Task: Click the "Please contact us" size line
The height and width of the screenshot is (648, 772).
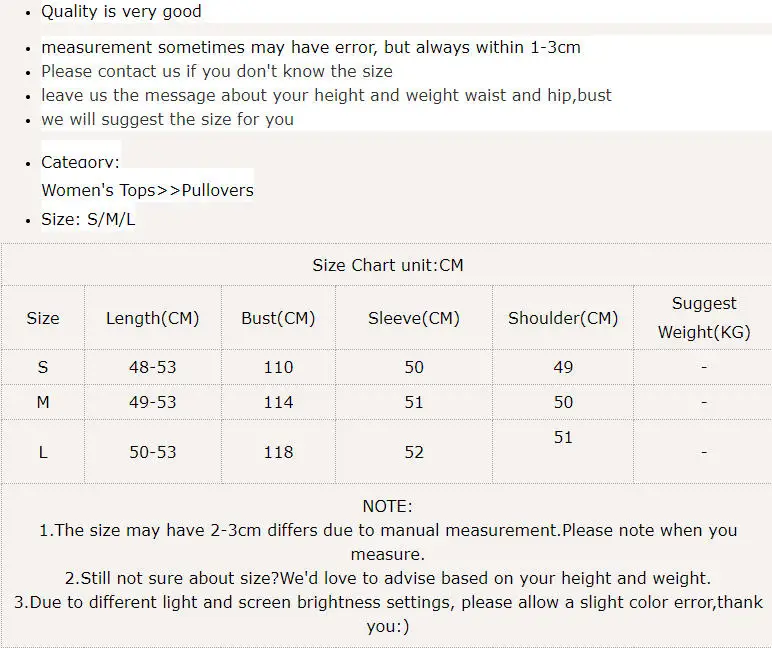Action: [x=217, y=71]
